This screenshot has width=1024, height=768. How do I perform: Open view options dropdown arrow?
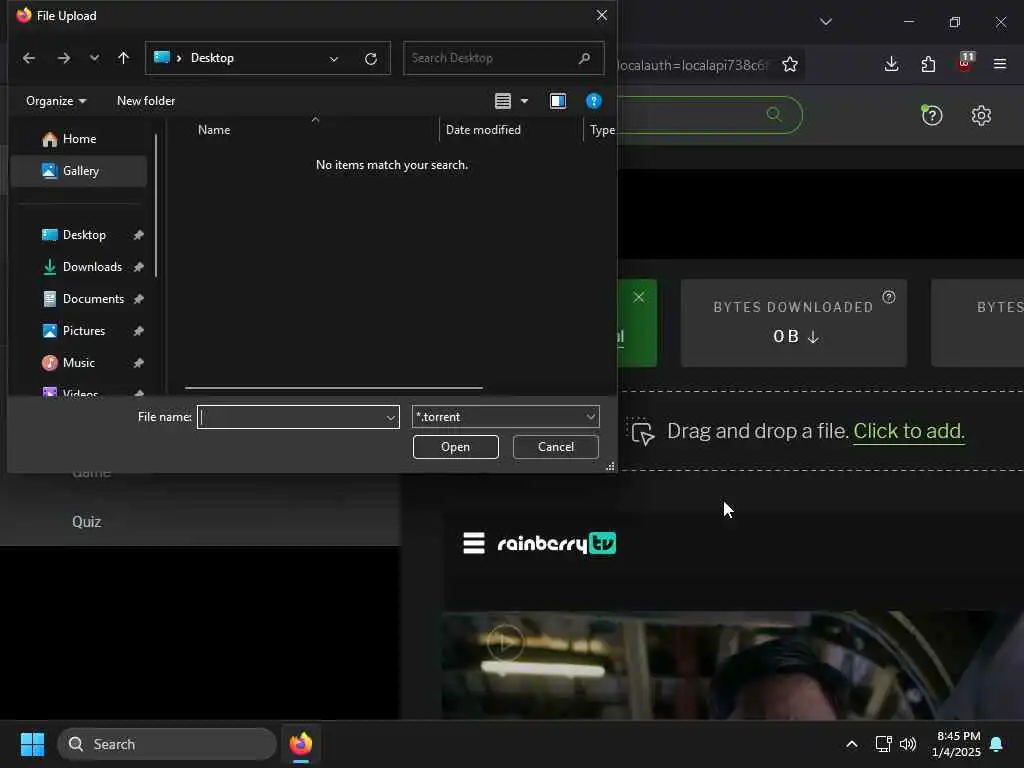(524, 101)
